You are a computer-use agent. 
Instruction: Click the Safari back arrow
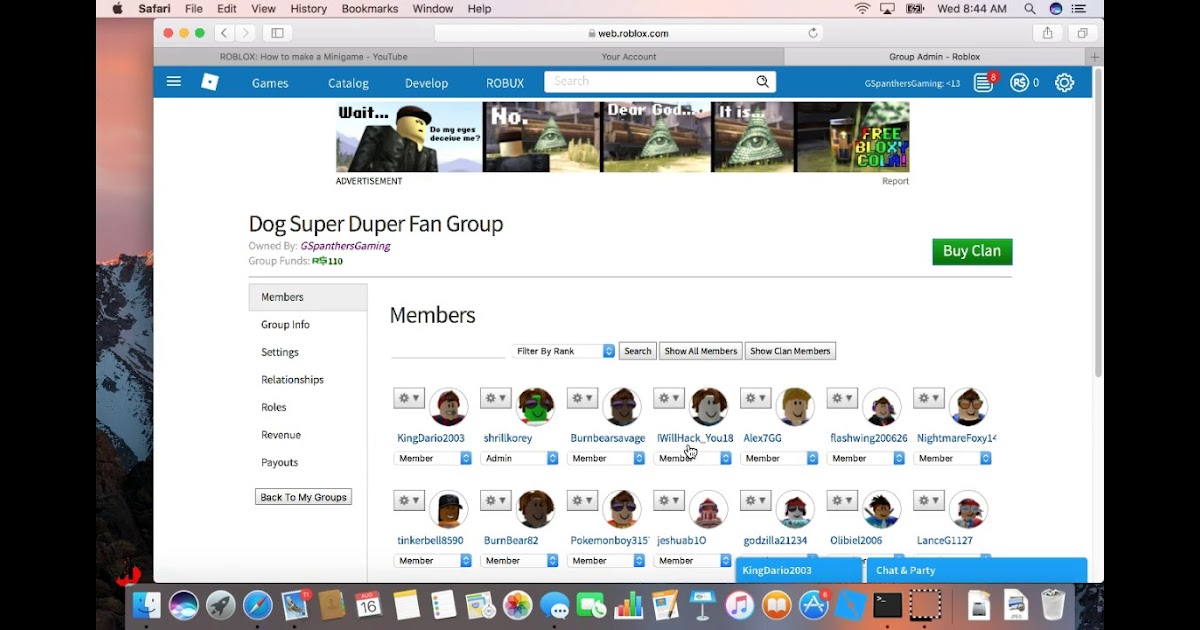tap(225, 33)
